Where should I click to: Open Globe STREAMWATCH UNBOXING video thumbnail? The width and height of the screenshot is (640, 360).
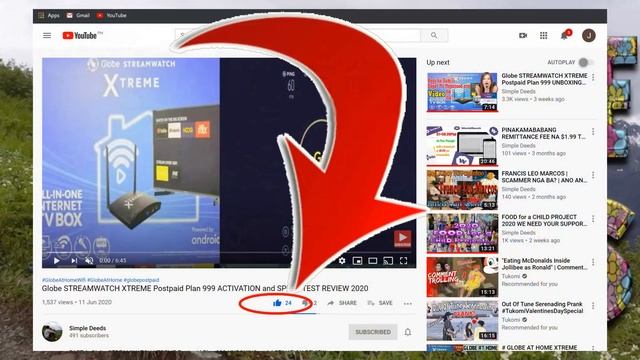point(462,92)
